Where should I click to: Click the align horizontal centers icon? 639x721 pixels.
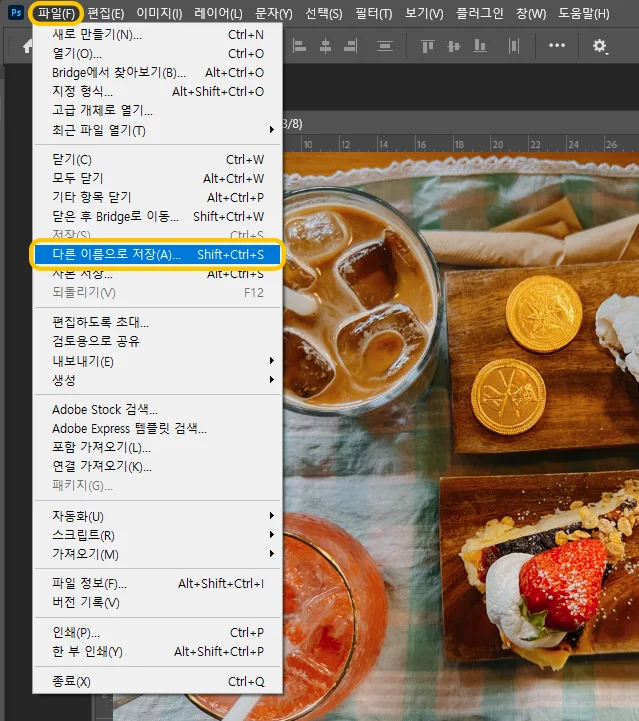point(325,46)
